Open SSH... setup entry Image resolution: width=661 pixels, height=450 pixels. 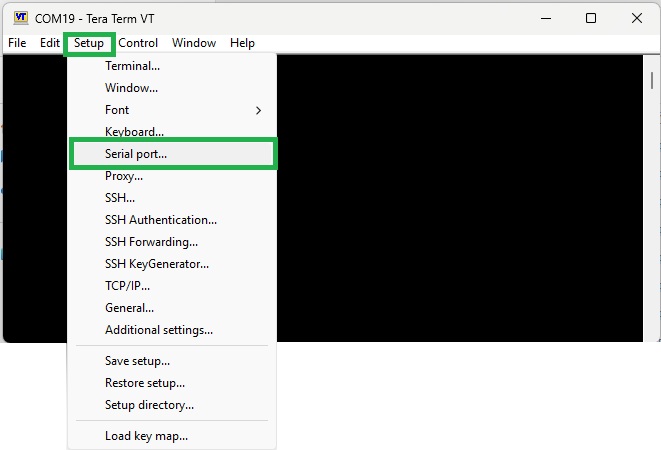point(172,198)
